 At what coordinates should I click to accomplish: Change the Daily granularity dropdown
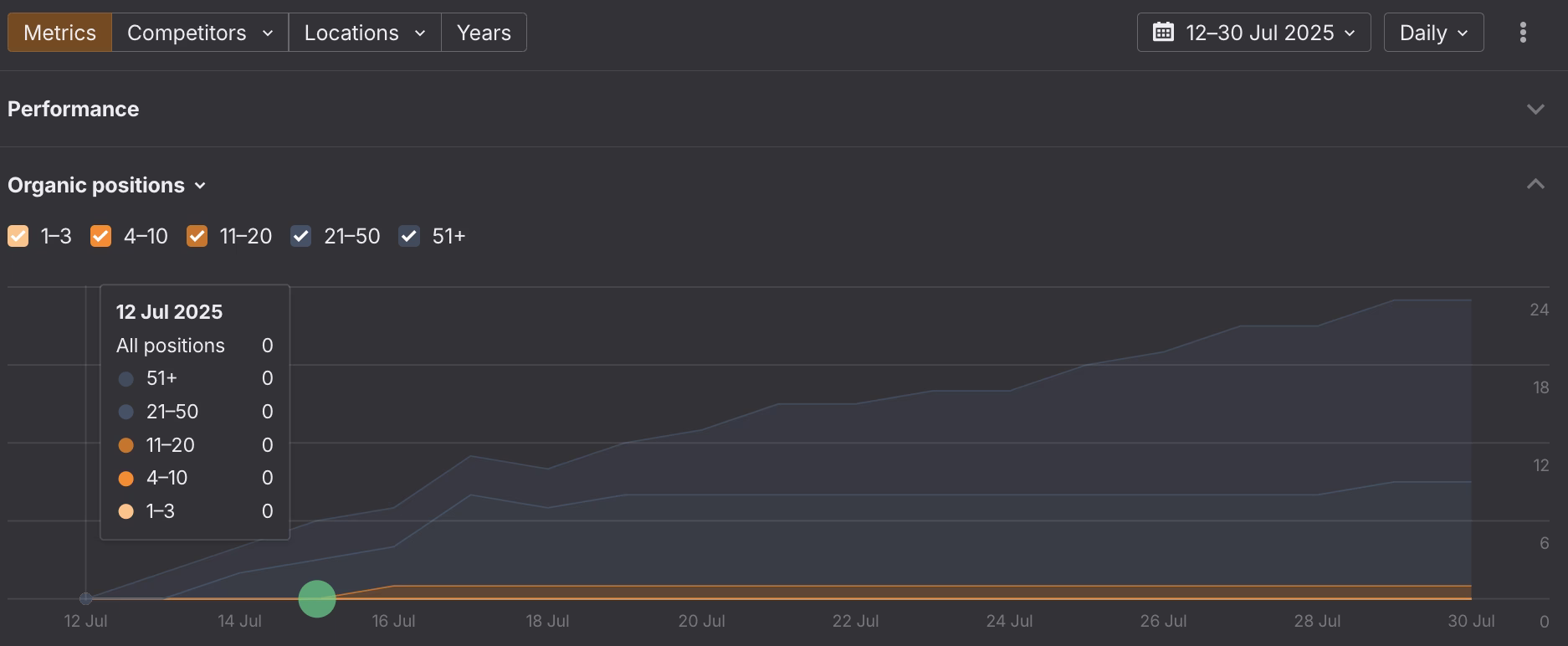click(1433, 33)
